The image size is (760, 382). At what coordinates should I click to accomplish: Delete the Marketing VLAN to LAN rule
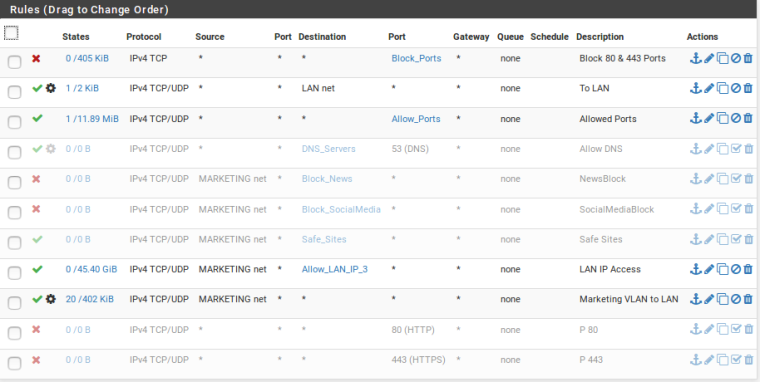tap(748, 299)
